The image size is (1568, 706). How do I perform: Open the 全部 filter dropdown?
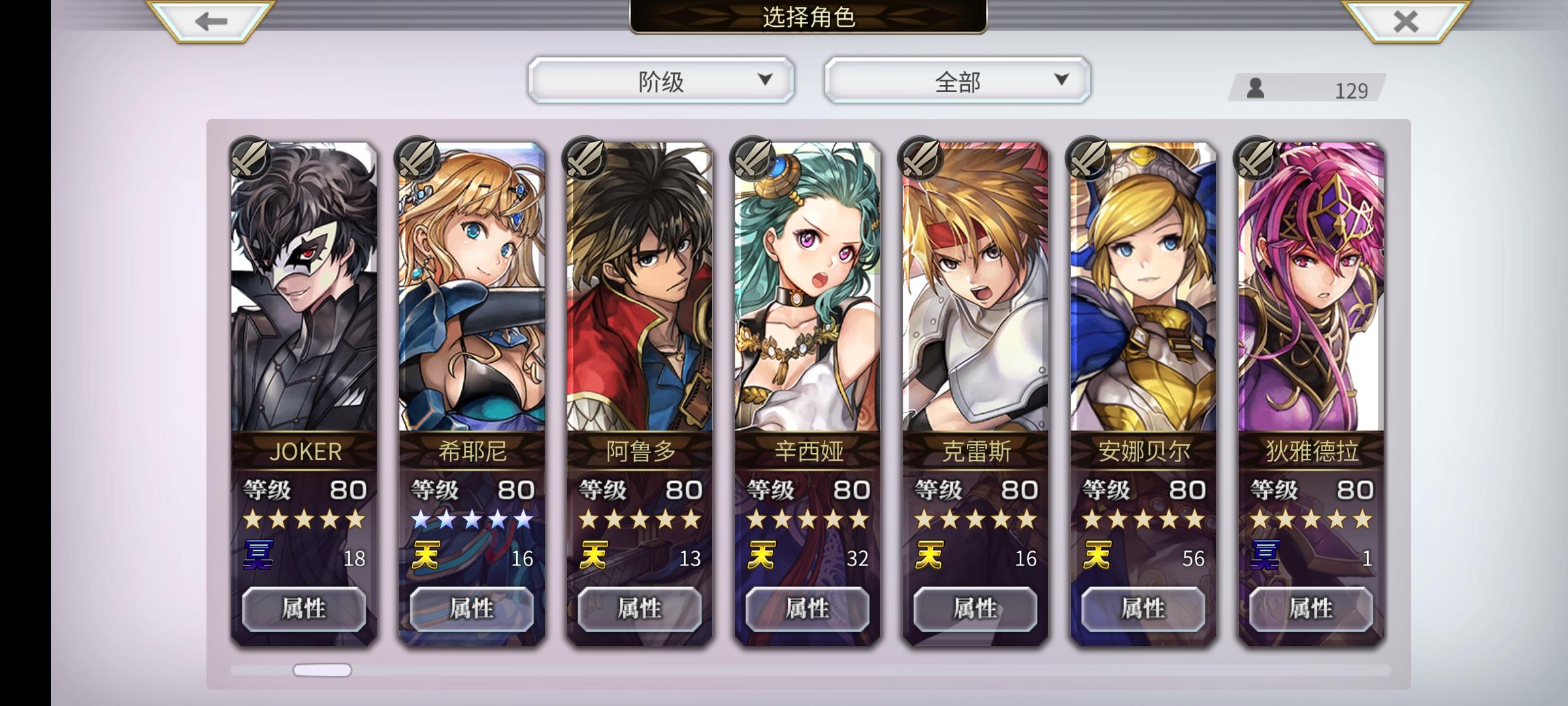click(x=957, y=80)
